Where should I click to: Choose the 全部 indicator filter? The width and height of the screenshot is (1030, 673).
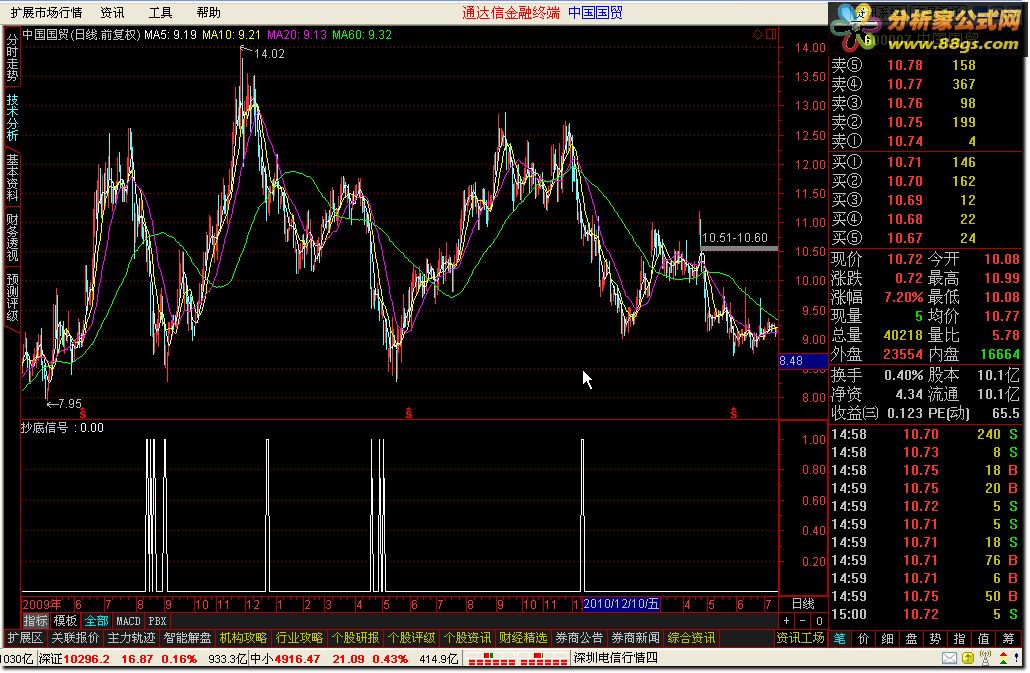(97, 620)
